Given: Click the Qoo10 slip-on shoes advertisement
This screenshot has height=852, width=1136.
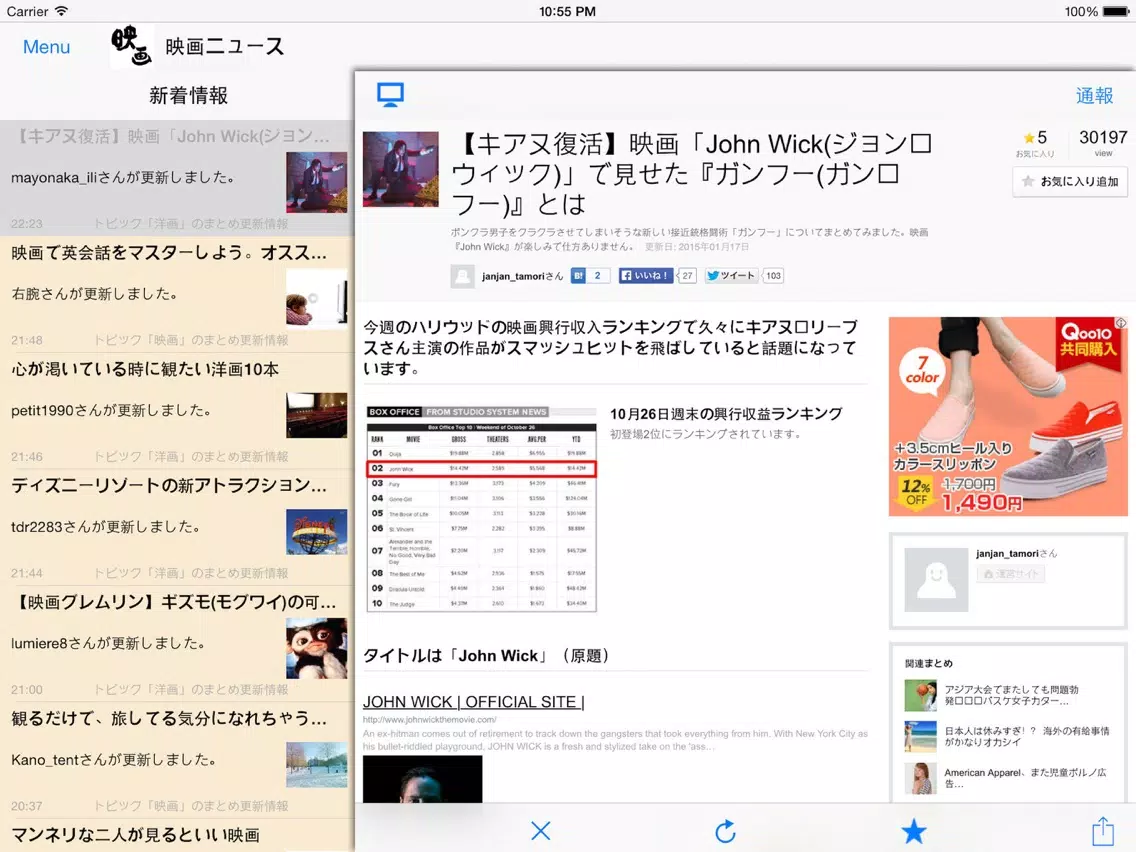Looking at the screenshot, I should tap(1008, 417).
